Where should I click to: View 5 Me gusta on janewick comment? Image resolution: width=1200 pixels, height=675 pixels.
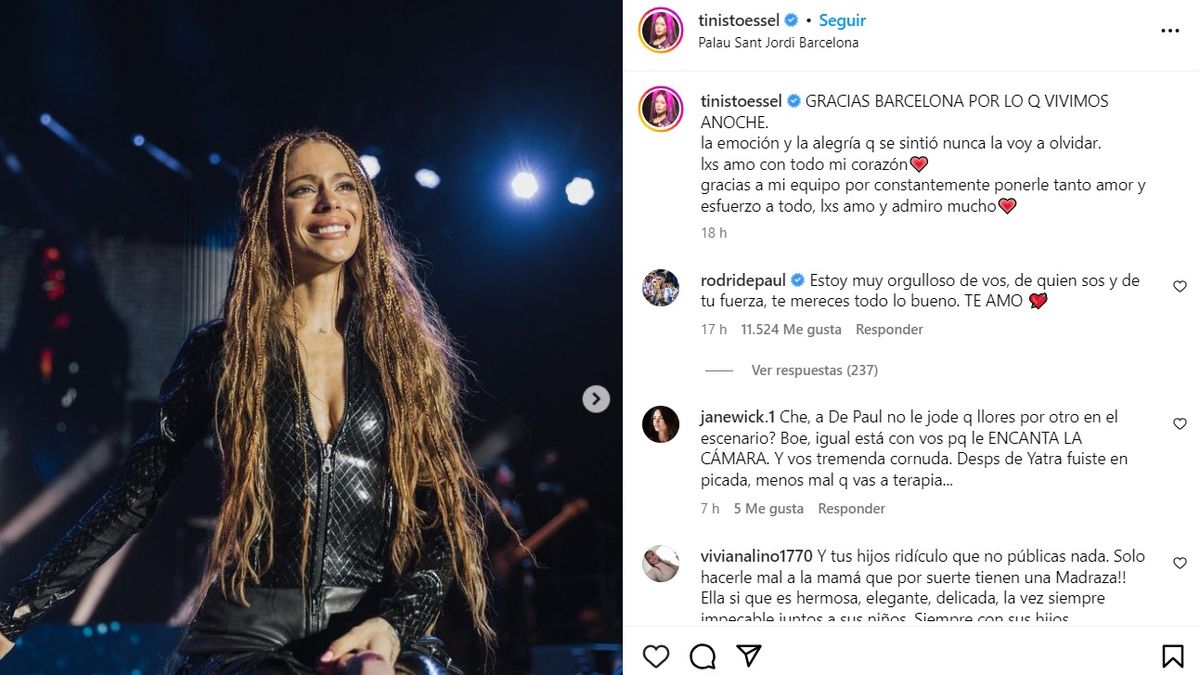coord(768,508)
